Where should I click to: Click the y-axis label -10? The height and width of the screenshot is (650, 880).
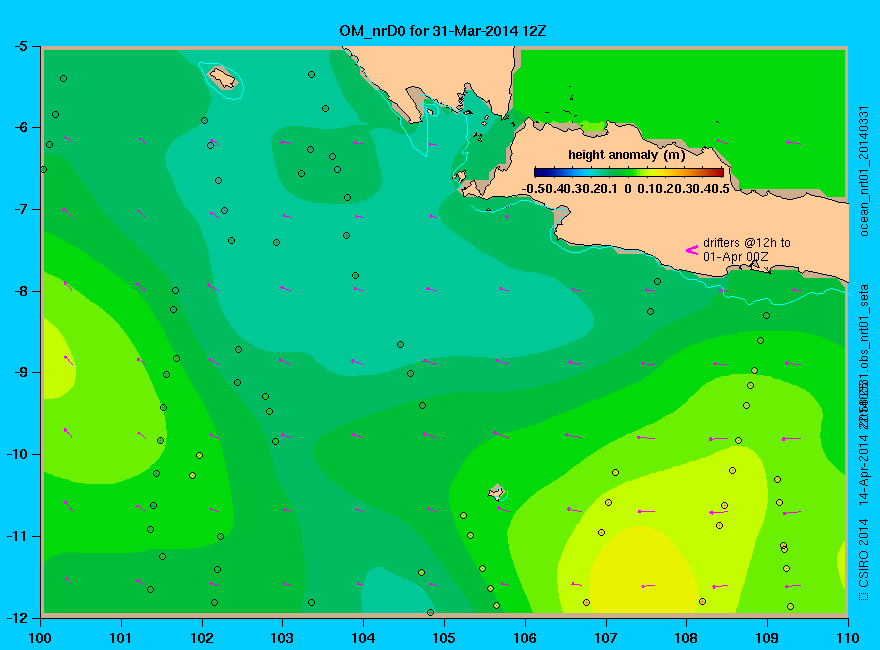click(x=17, y=454)
